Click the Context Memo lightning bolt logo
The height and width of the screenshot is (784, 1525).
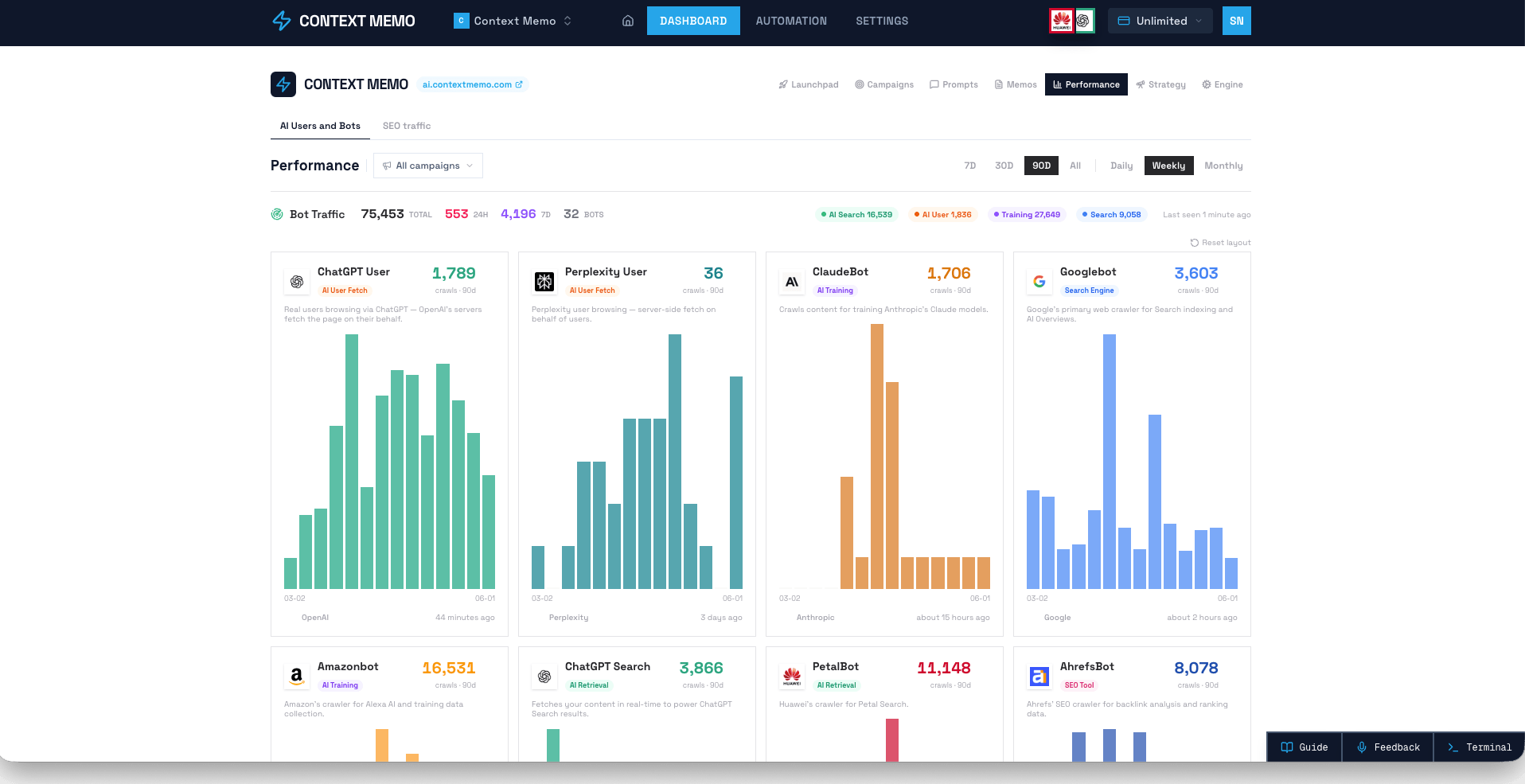pyautogui.click(x=282, y=21)
